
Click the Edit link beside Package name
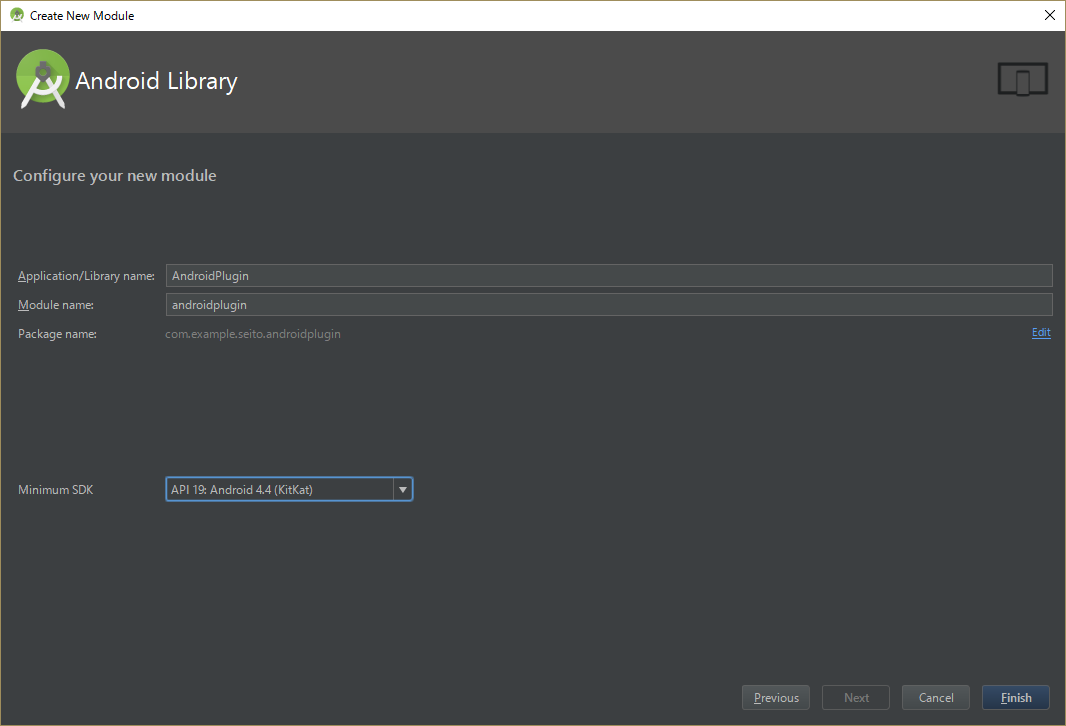1041,332
